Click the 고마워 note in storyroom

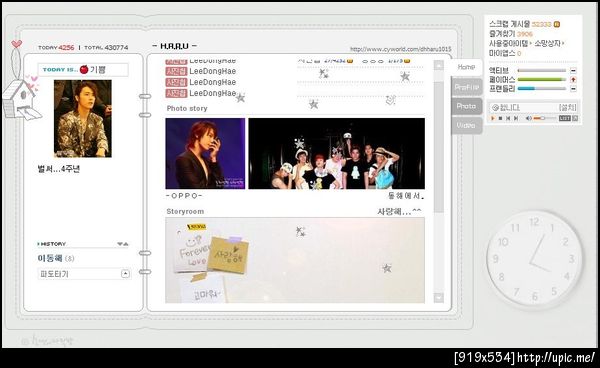203,289
